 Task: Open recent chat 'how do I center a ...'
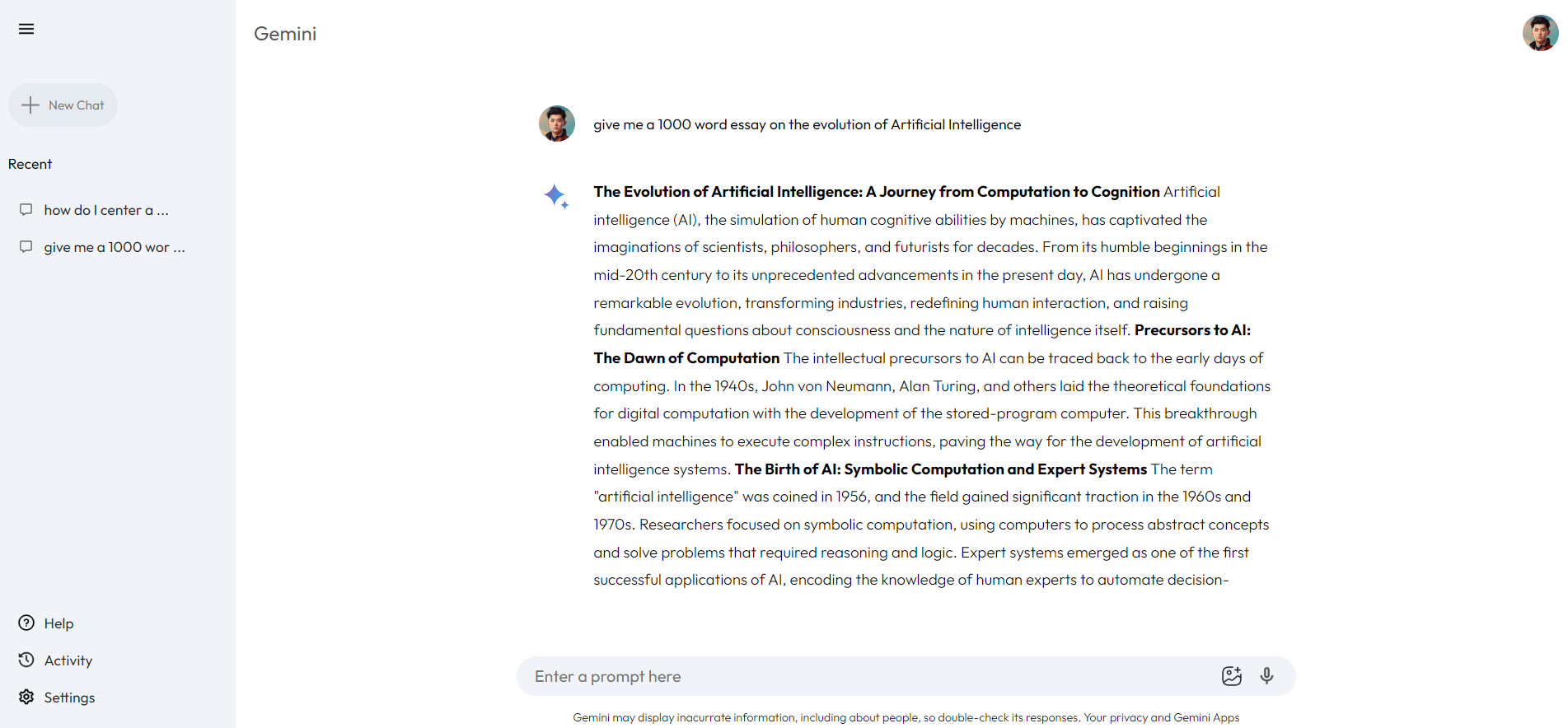coord(106,210)
